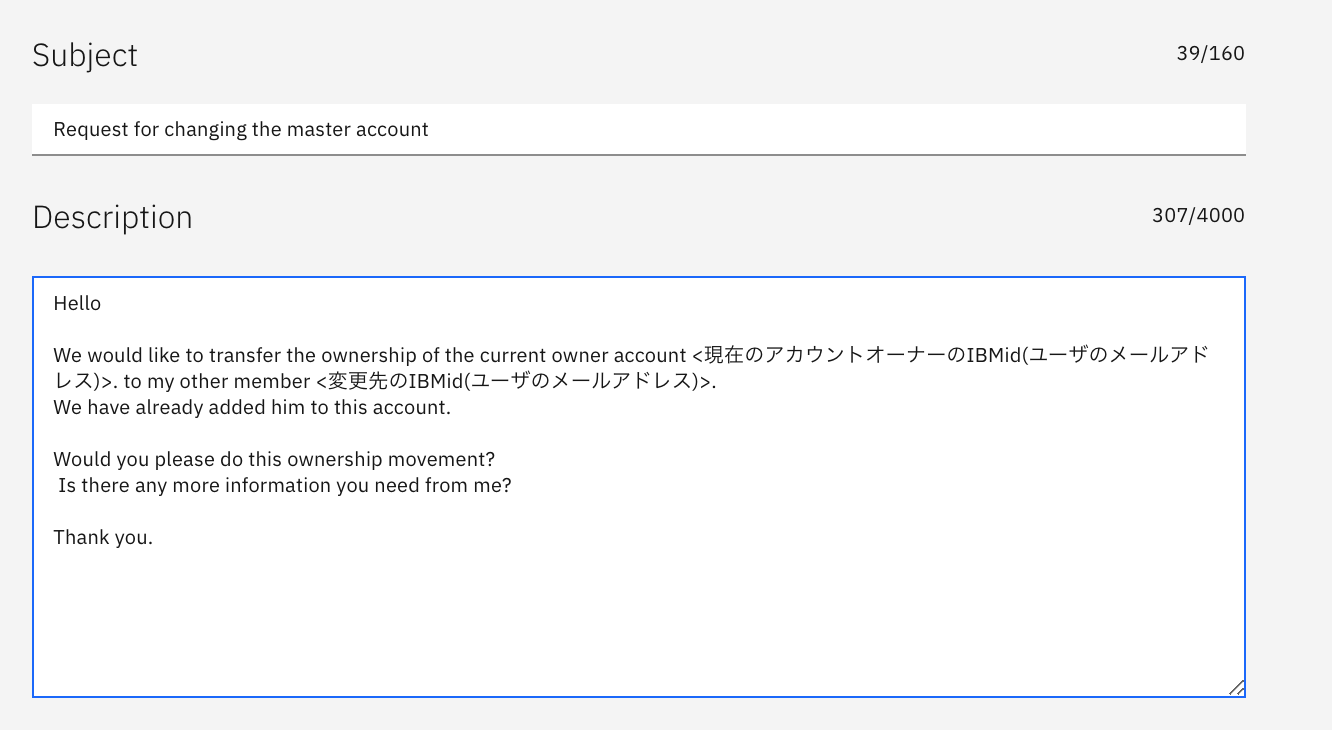Click the word "Hello" in the description
This screenshot has height=730, width=1332.
[77, 303]
